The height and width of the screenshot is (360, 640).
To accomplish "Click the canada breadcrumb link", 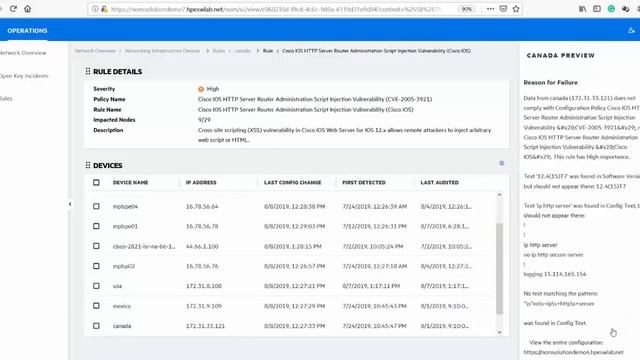I will 242,51.
